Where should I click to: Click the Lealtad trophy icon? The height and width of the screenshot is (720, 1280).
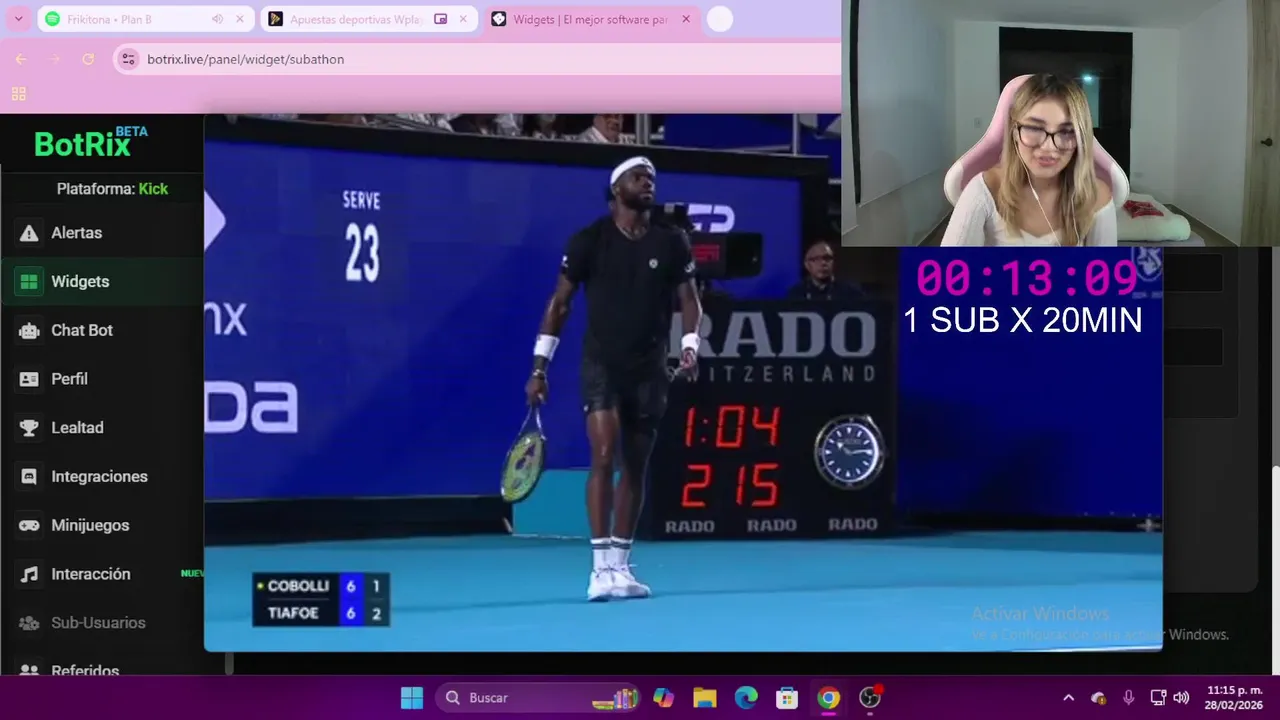pyautogui.click(x=30, y=428)
